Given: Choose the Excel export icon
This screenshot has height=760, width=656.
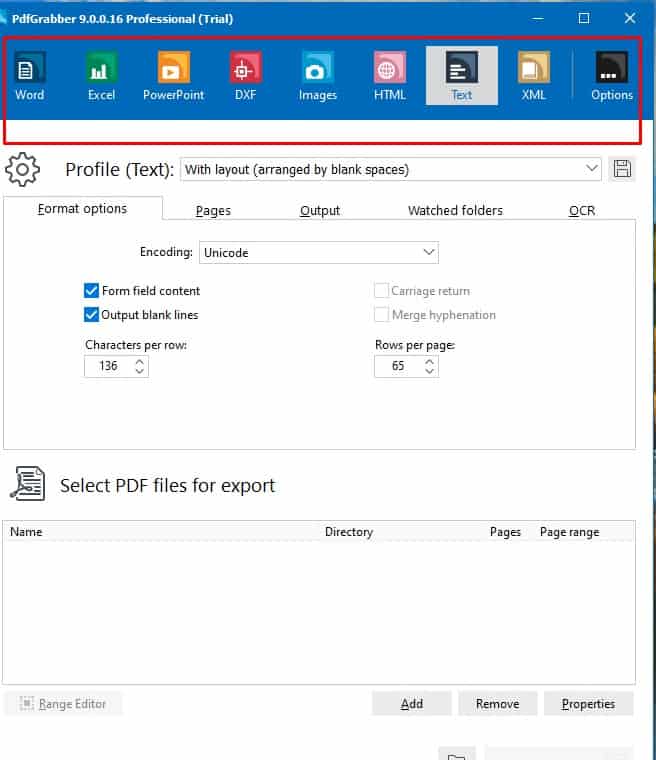Looking at the screenshot, I should [x=101, y=76].
